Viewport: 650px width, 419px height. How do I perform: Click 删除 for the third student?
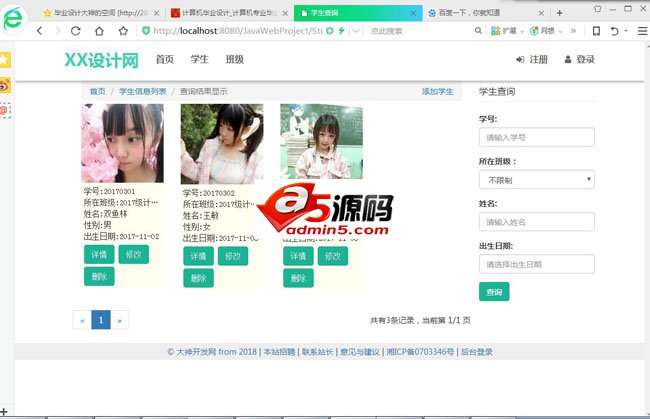click(298, 278)
